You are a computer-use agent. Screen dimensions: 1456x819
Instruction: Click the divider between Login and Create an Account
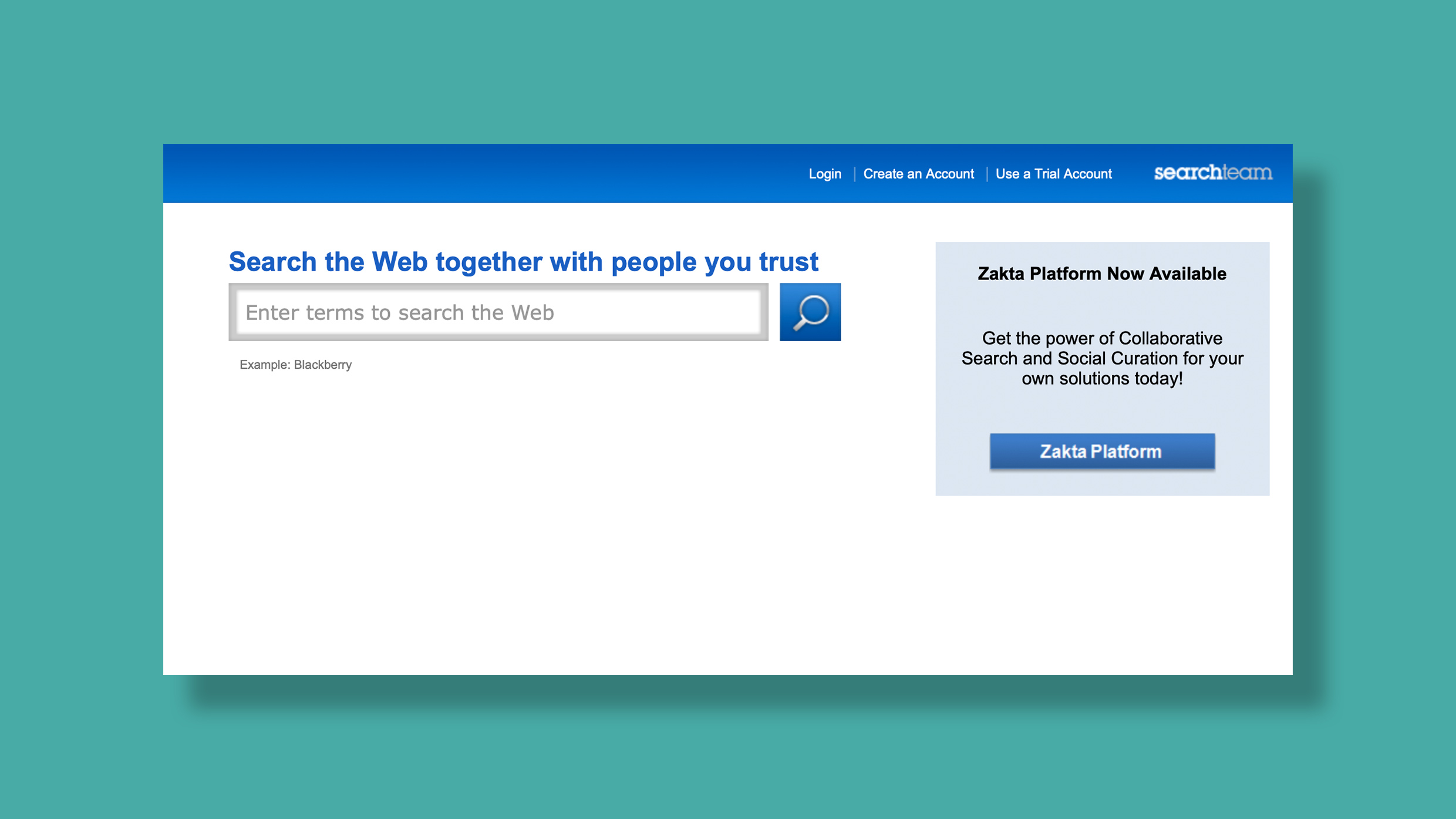tap(854, 174)
